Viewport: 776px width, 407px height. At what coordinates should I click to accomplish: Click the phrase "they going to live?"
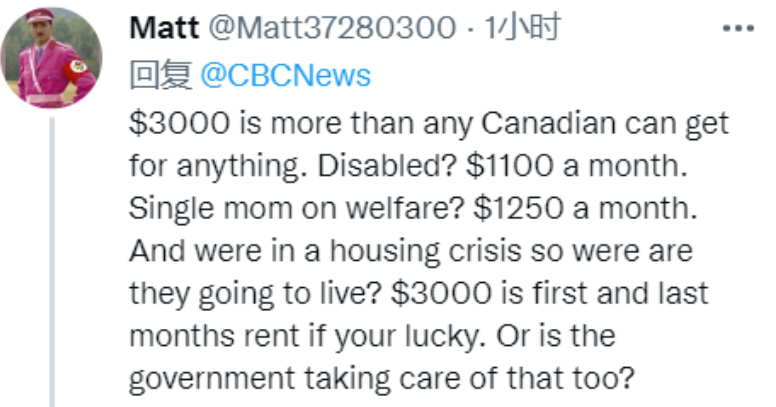252,293
